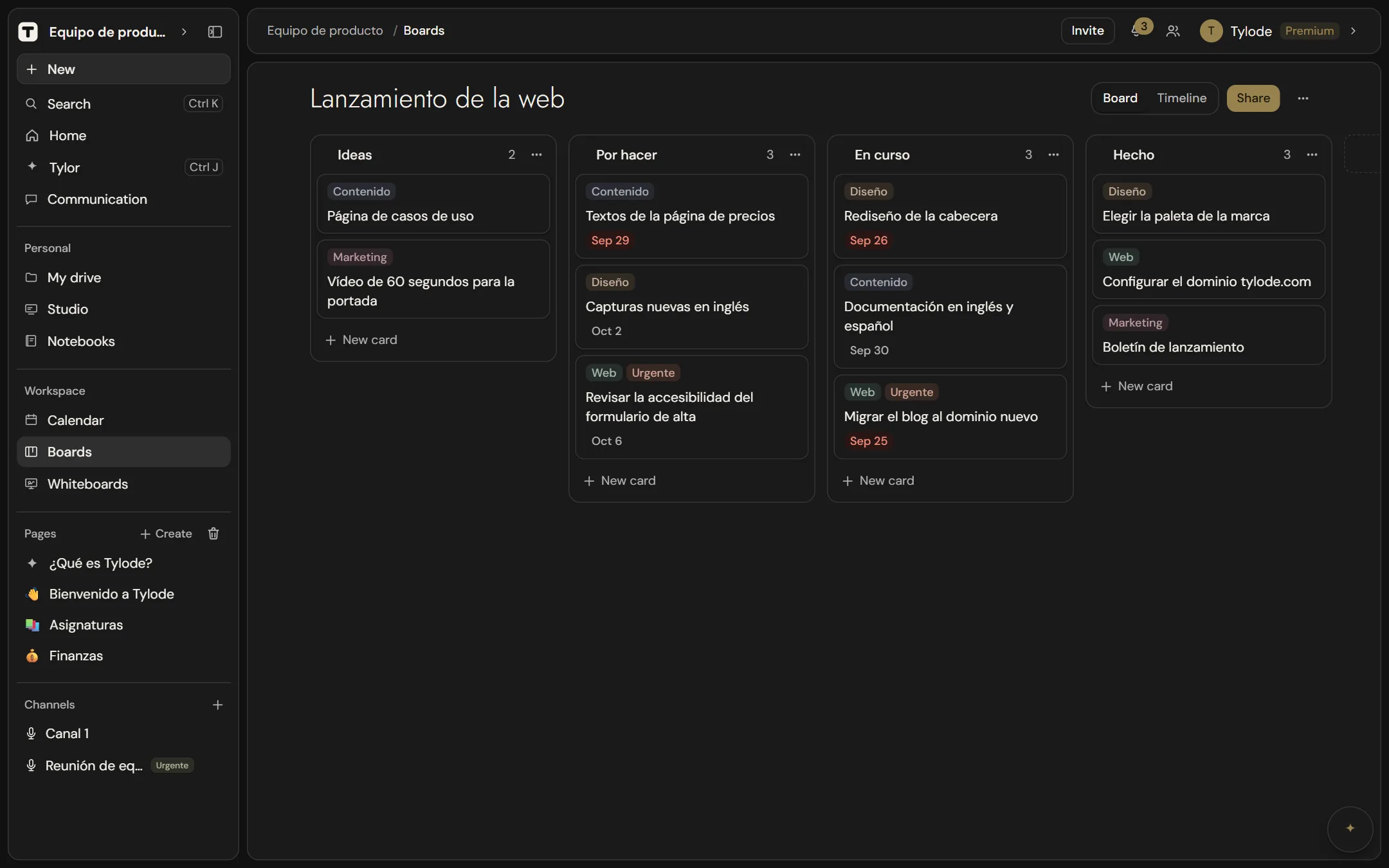
Task: Collapse the sidebar panel icon
Action: (x=215, y=32)
